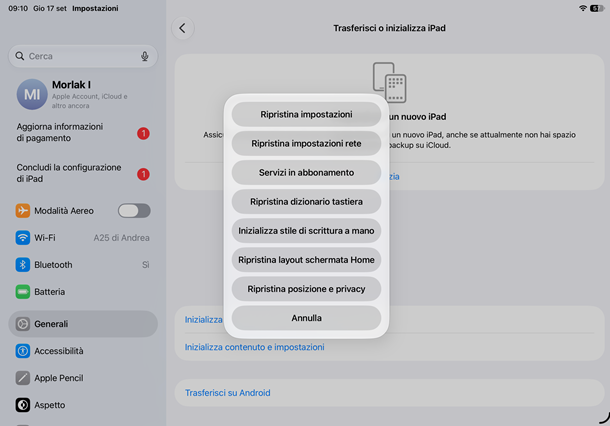The height and width of the screenshot is (426, 610).
Task: Tap Inizializza contenuto e impostazioni link
Action: 254,347
